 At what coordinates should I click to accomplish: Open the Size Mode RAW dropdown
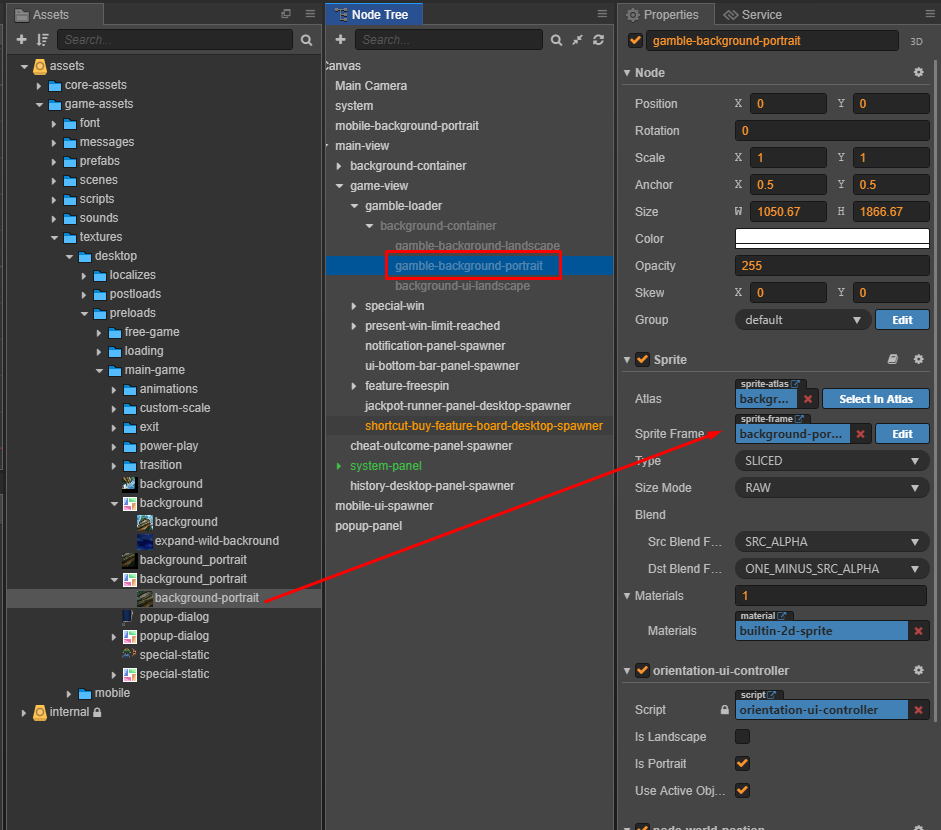[832, 488]
